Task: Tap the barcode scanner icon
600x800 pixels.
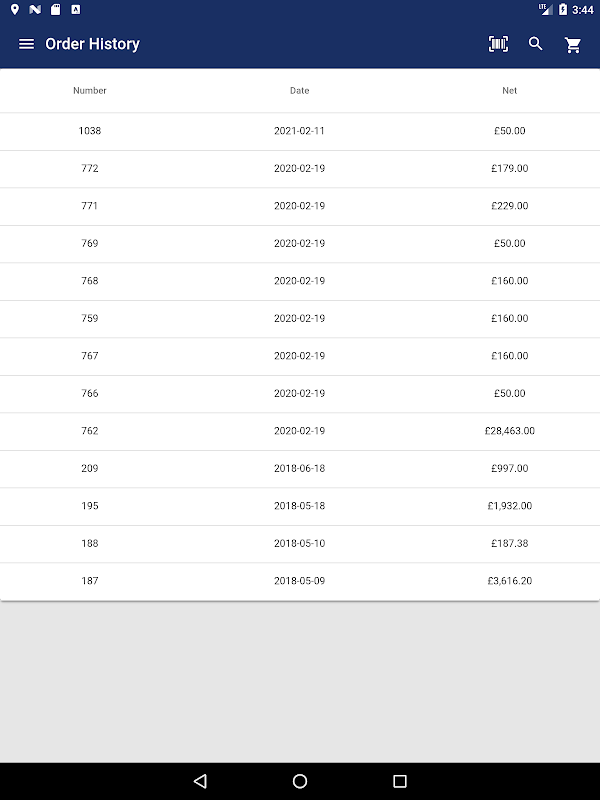Action: [x=498, y=44]
